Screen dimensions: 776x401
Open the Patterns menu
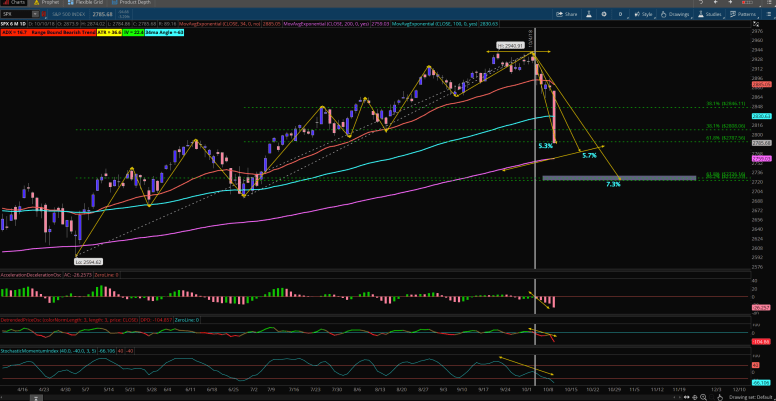[x=742, y=14]
